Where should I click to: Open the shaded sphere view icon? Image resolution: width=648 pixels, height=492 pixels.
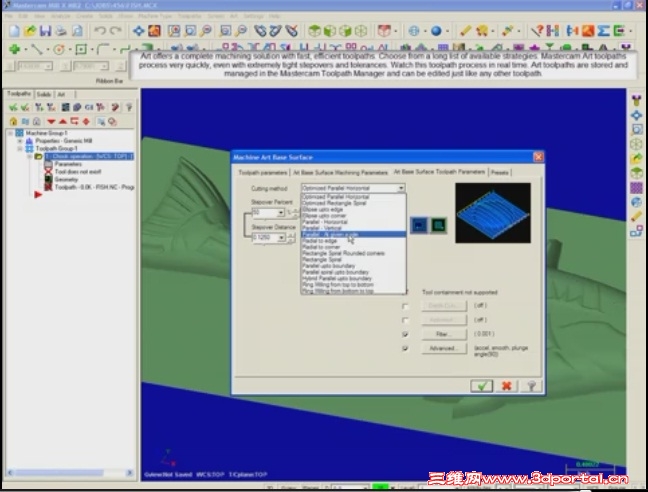[436, 31]
